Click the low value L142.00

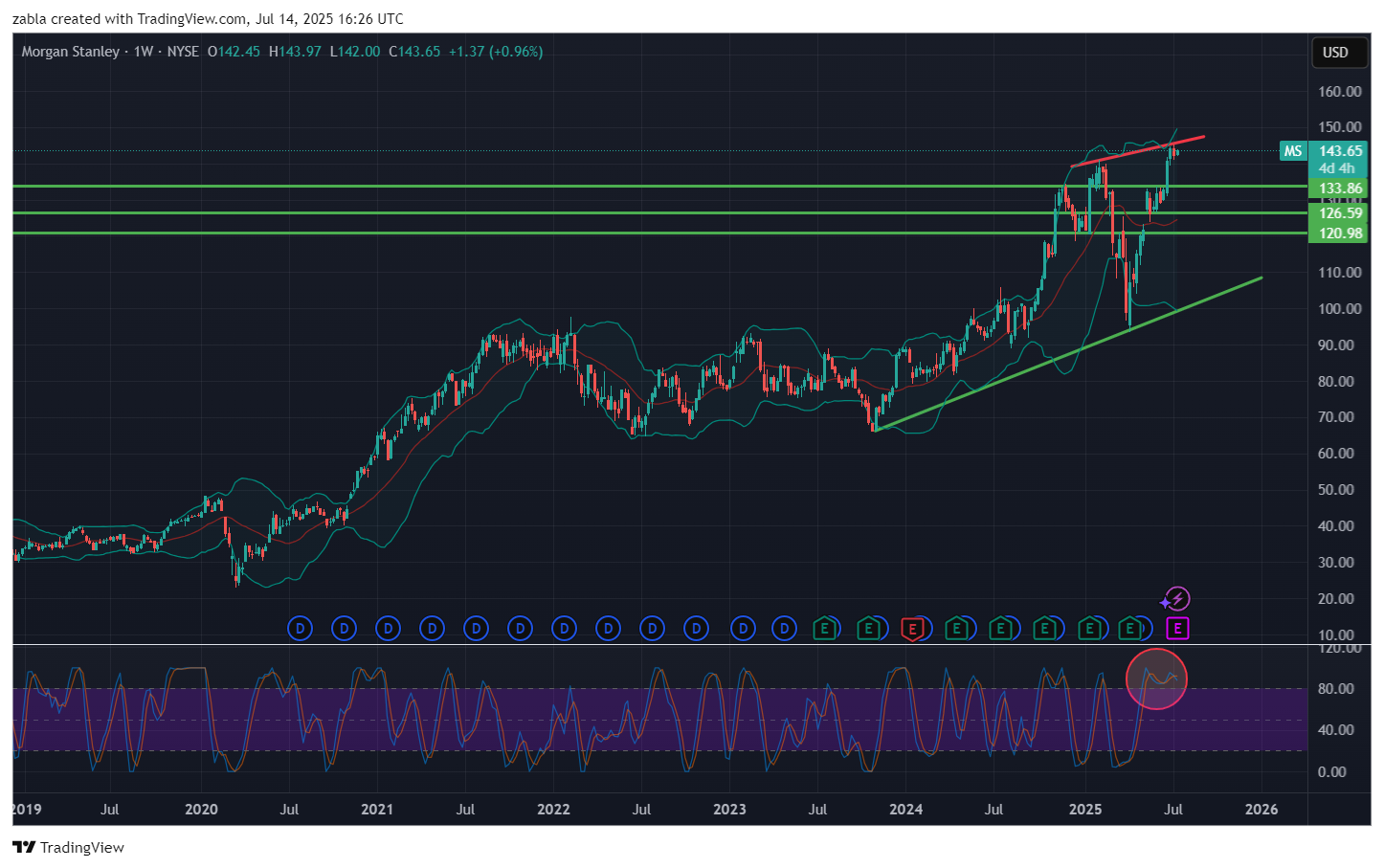tap(355, 52)
